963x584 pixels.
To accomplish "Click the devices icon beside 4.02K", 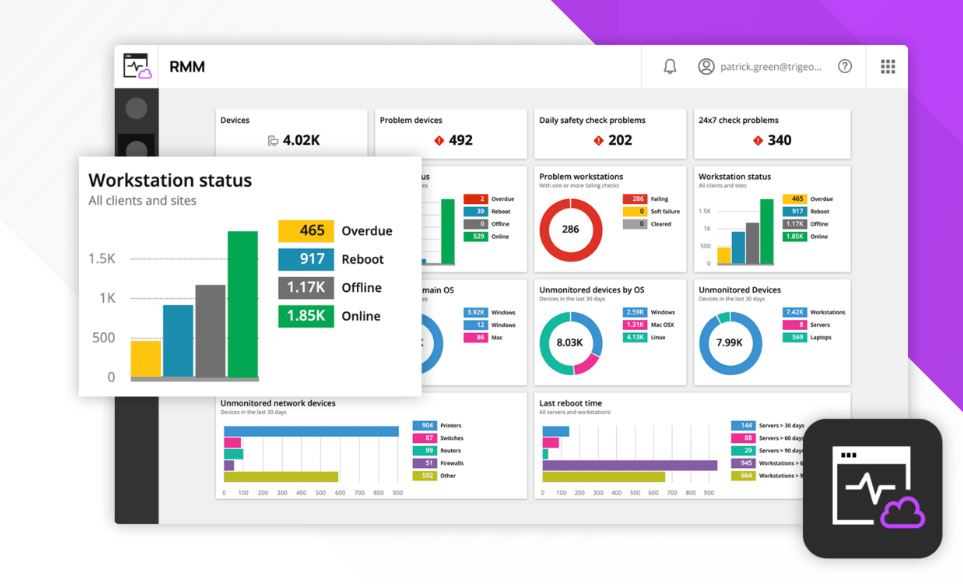I will pos(273,141).
